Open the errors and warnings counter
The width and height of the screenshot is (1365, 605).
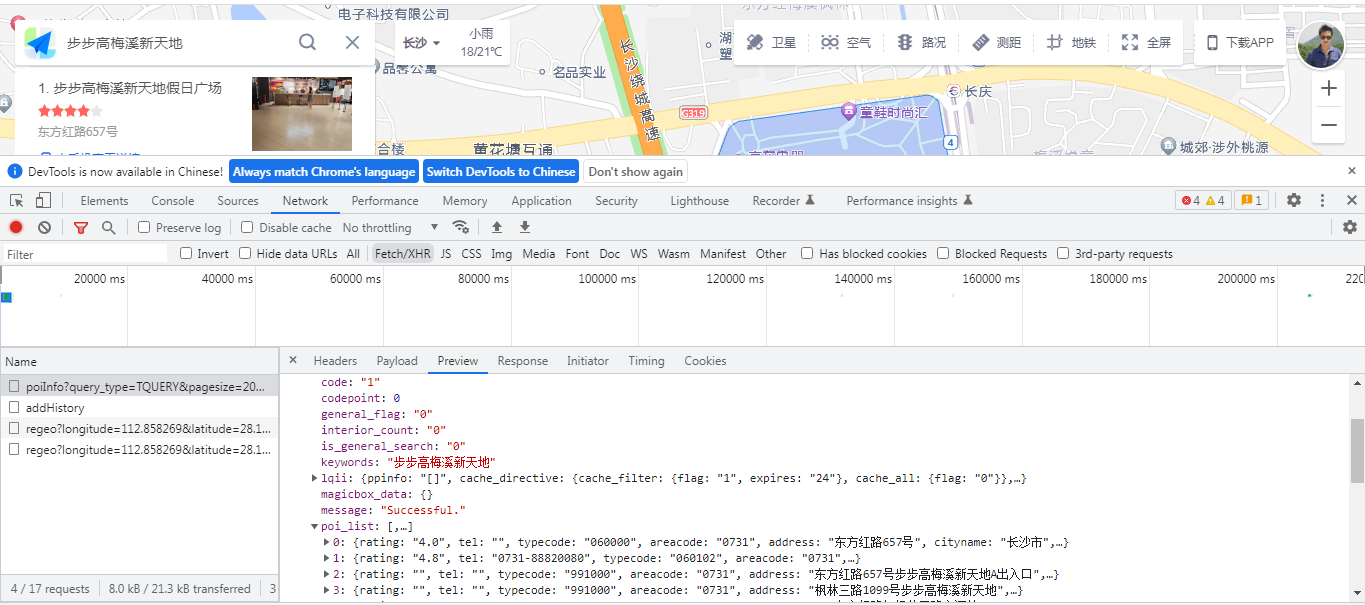[x=1203, y=200]
